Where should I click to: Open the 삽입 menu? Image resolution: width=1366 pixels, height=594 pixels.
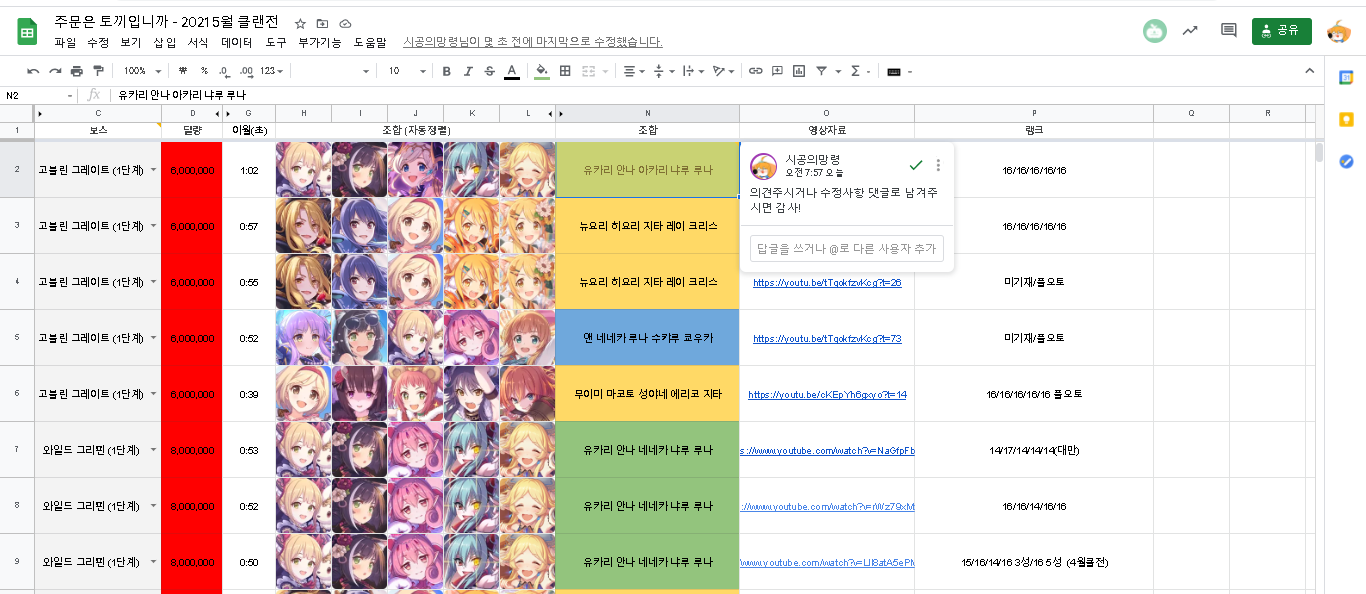165,42
